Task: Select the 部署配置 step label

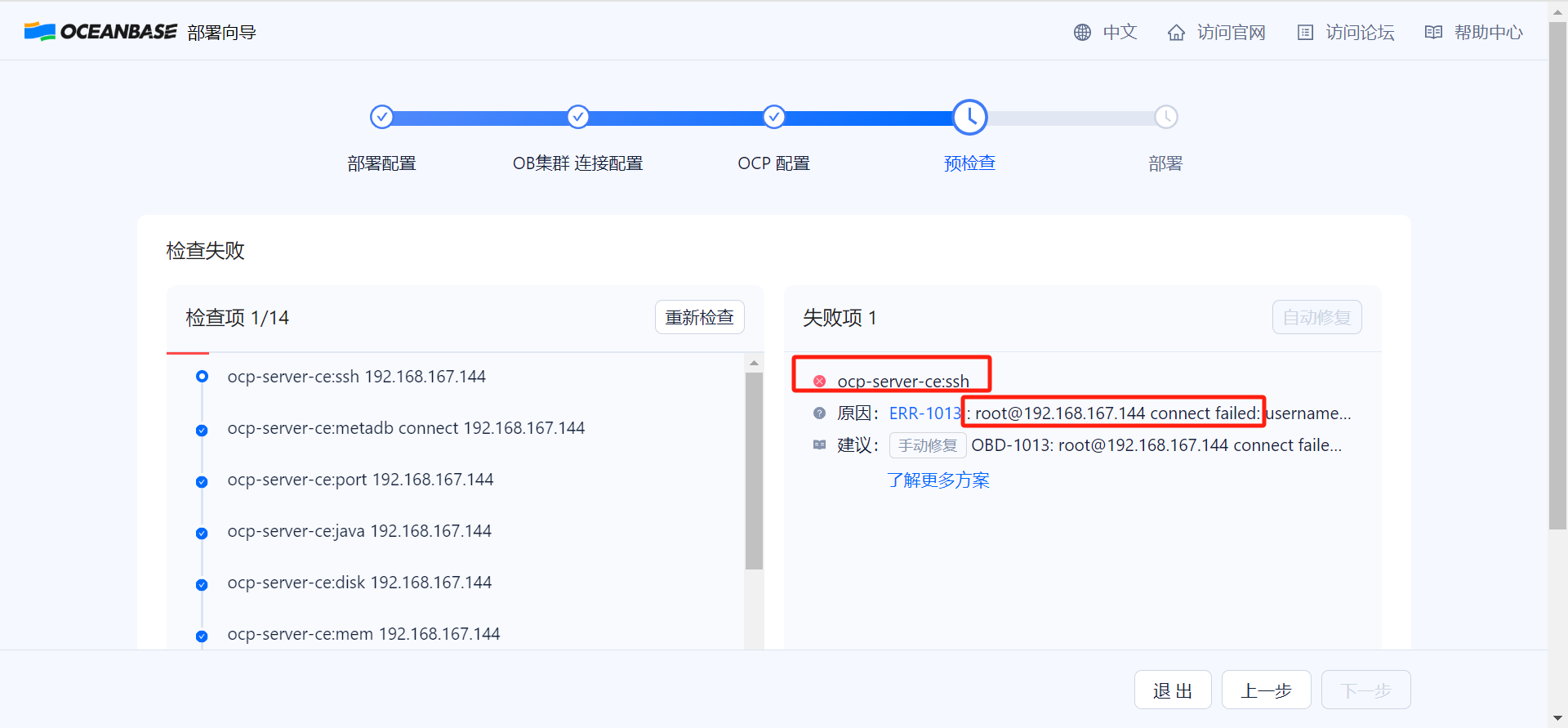Action: pyautogui.click(x=381, y=163)
